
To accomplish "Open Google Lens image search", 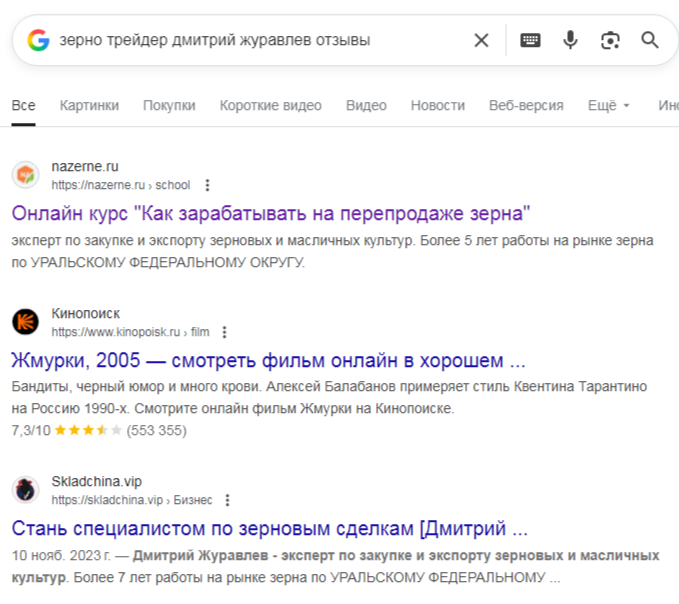I will pyautogui.click(x=610, y=40).
